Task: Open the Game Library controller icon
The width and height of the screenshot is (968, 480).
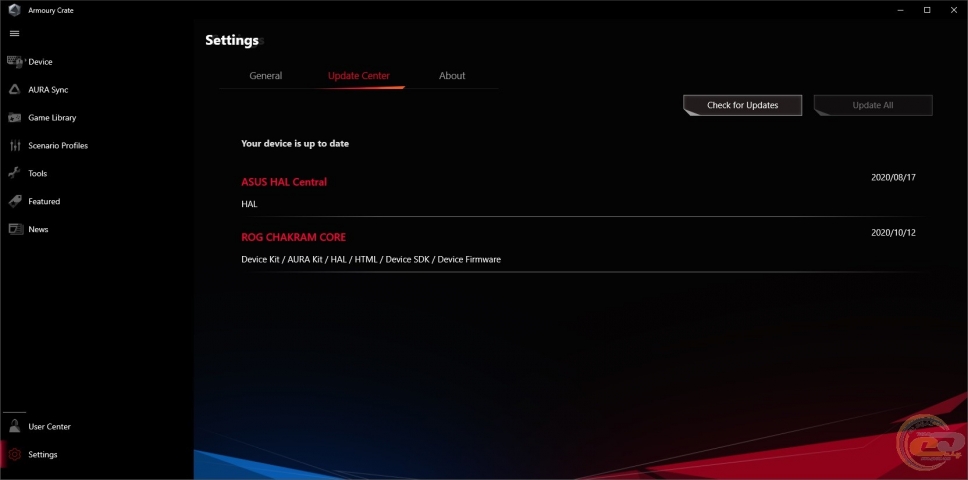Action: click(x=15, y=117)
